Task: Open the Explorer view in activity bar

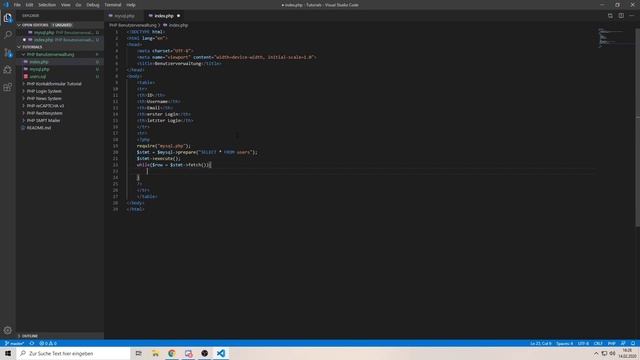Action: coord(8,18)
